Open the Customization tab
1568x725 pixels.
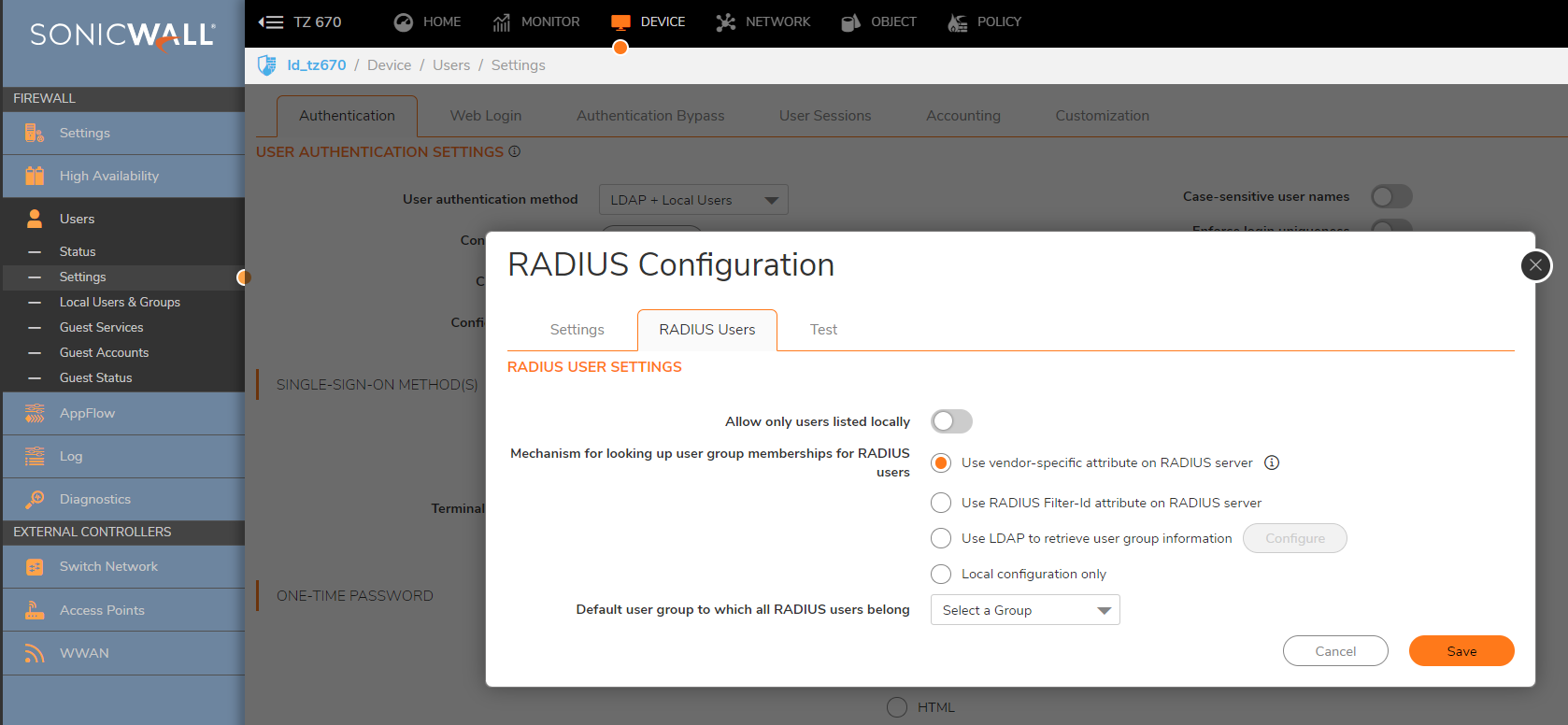pyautogui.click(x=1103, y=116)
